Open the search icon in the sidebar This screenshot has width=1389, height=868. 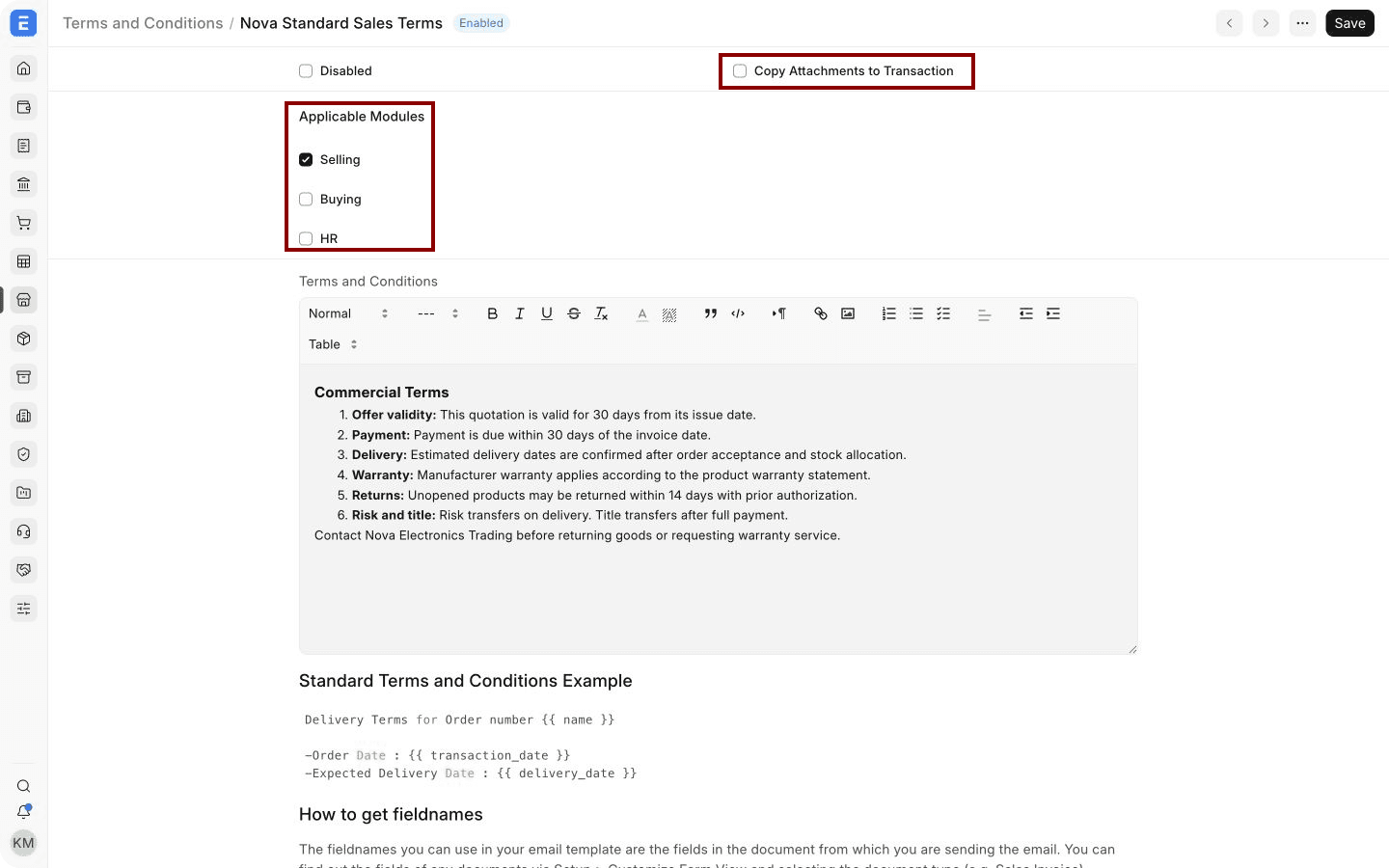click(x=24, y=786)
